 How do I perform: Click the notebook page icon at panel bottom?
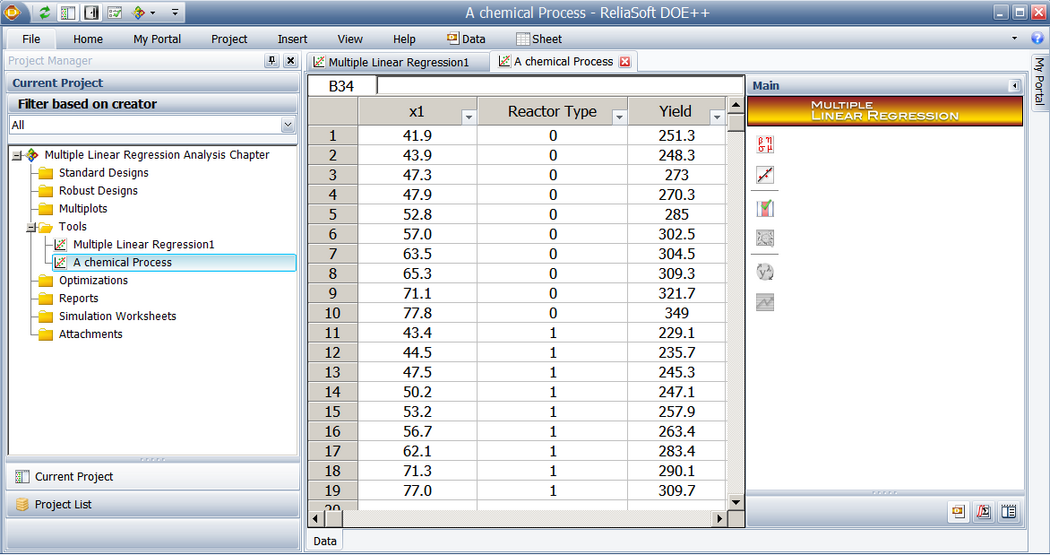click(x=1008, y=512)
